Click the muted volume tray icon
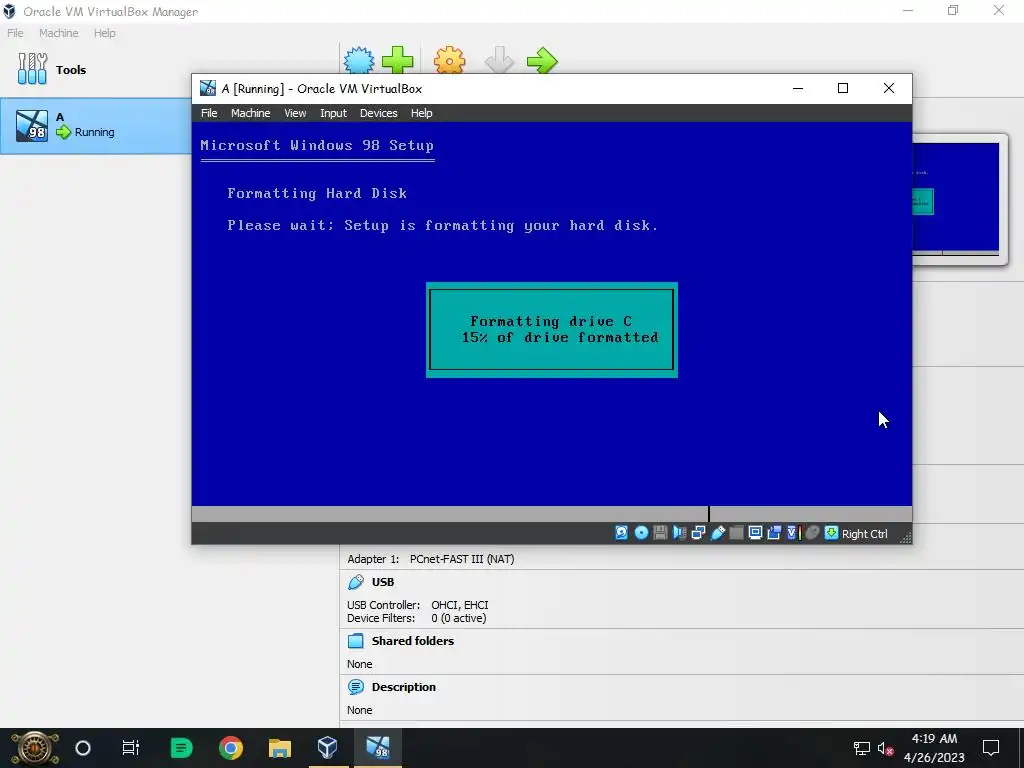The width and height of the screenshot is (1024, 768). click(886, 748)
